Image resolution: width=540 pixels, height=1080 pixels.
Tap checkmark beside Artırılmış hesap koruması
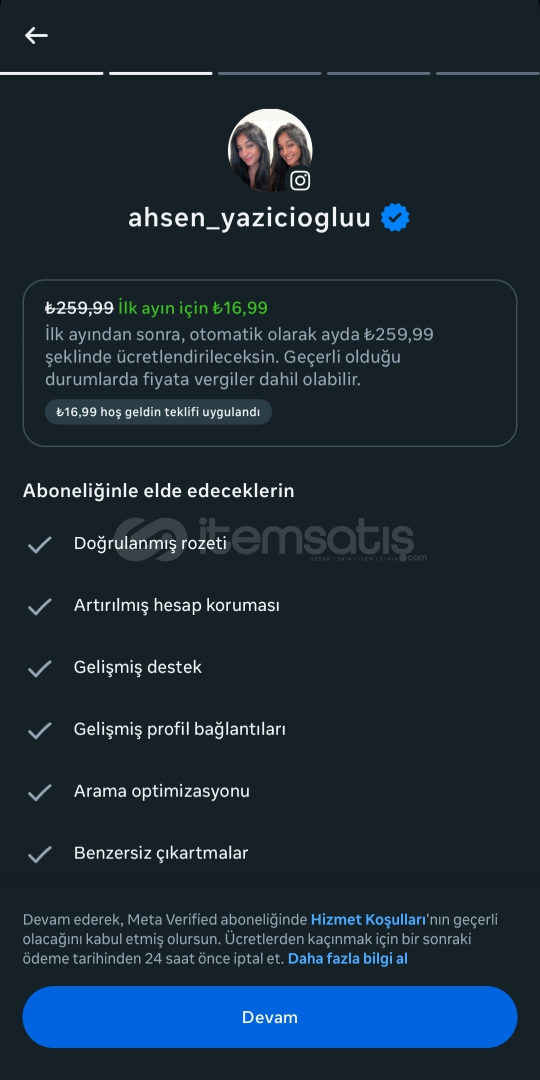click(x=39, y=607)
